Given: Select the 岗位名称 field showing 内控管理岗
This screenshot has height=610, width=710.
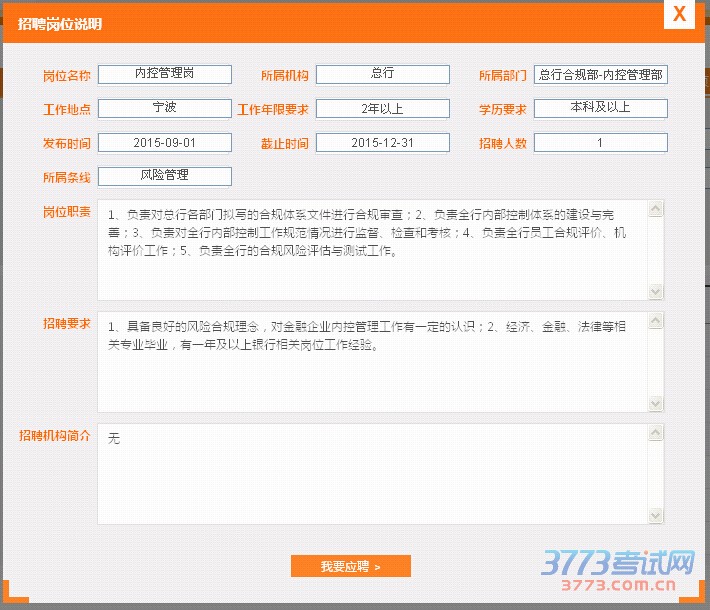Looking at the screenshot, I should [x=165, y=75].
